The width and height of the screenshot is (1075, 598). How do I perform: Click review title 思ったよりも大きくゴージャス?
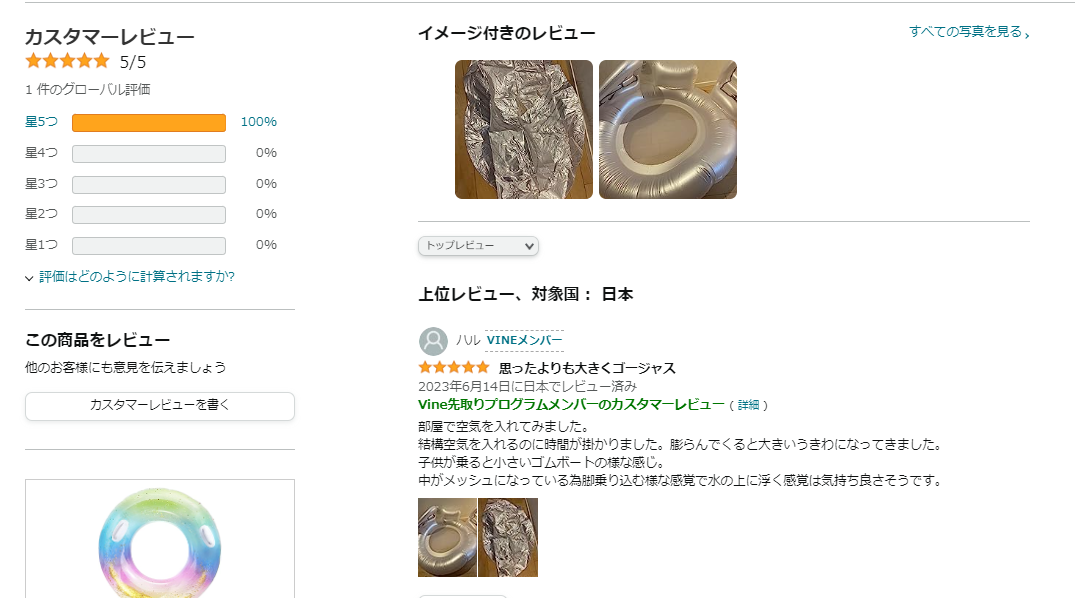tap(587, 368)
